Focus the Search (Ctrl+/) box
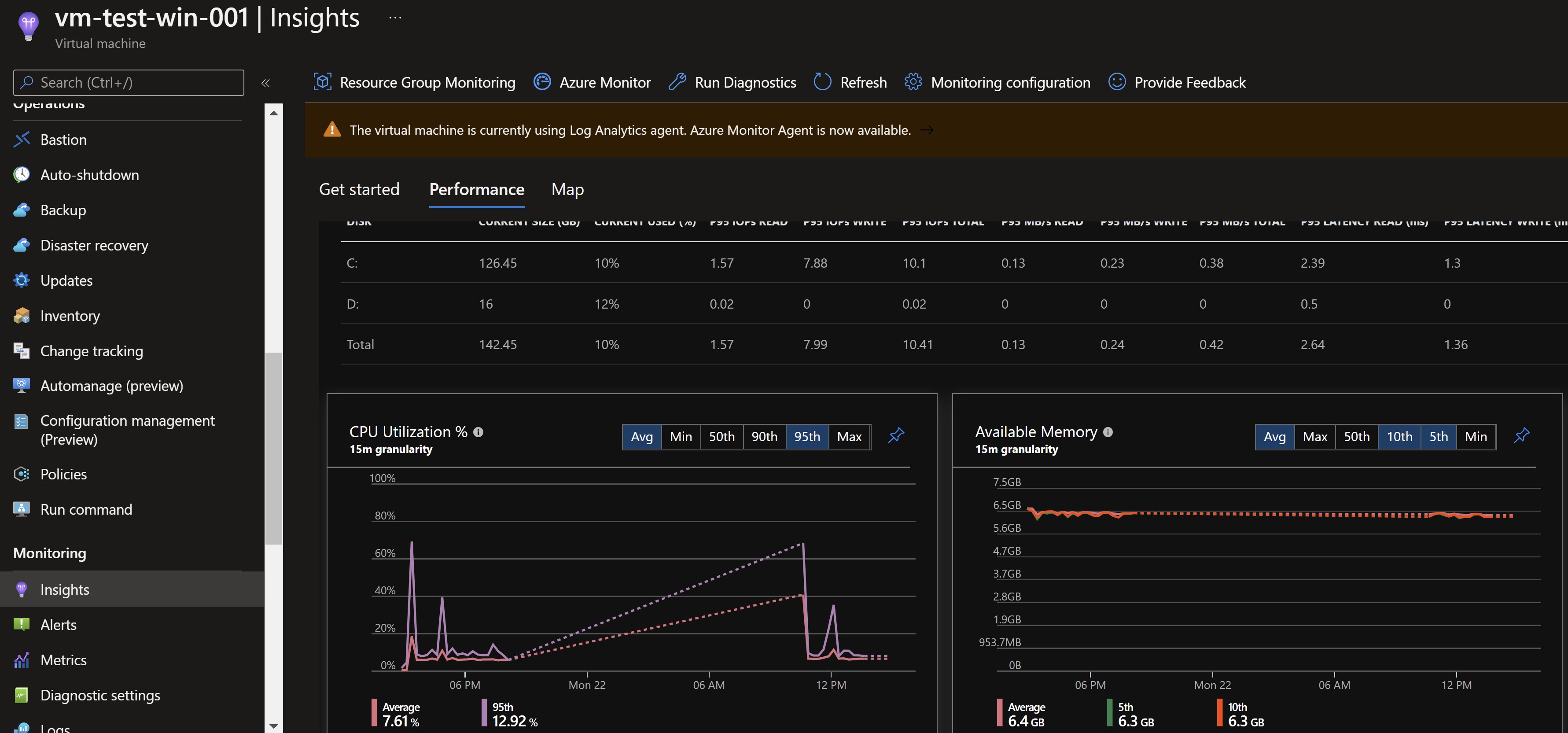Screen dimensions: 1568x733 (129, 82)
